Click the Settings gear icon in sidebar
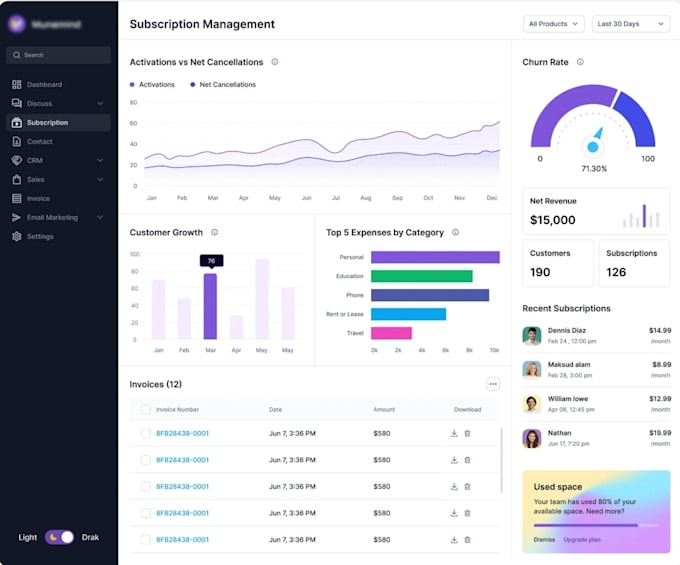The width and height of the screenshot is (680, 565). [x=16, y=236]
